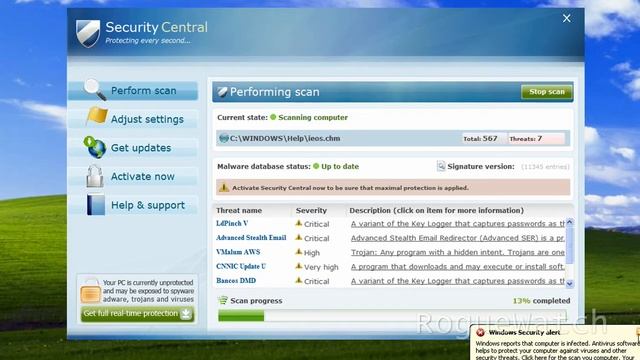
Task: Click the Total: 567 counter
Action: pyautogui.click(x=484, y=138)
